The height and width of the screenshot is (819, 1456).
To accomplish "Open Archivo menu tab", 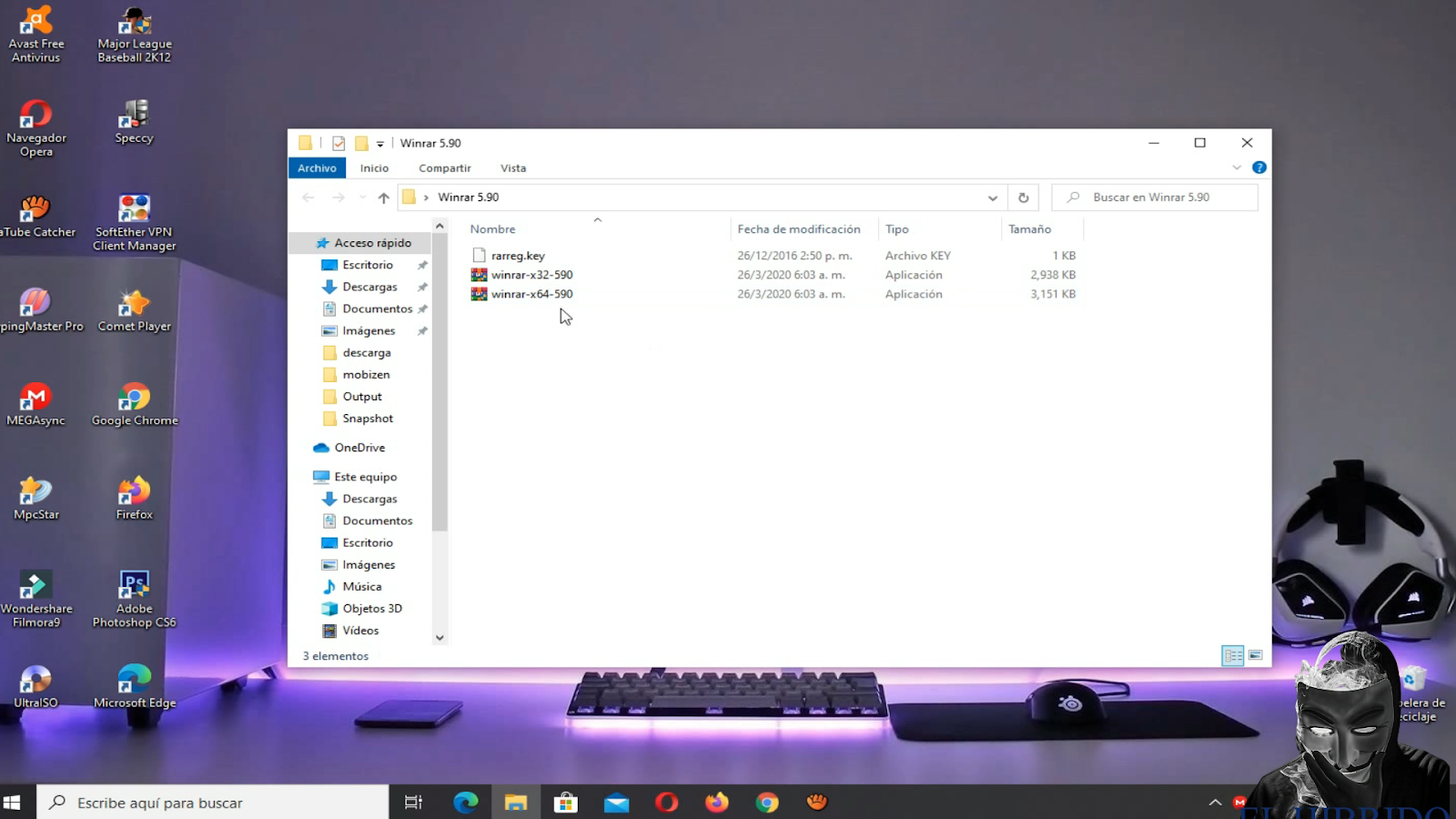I will (317, 168).
